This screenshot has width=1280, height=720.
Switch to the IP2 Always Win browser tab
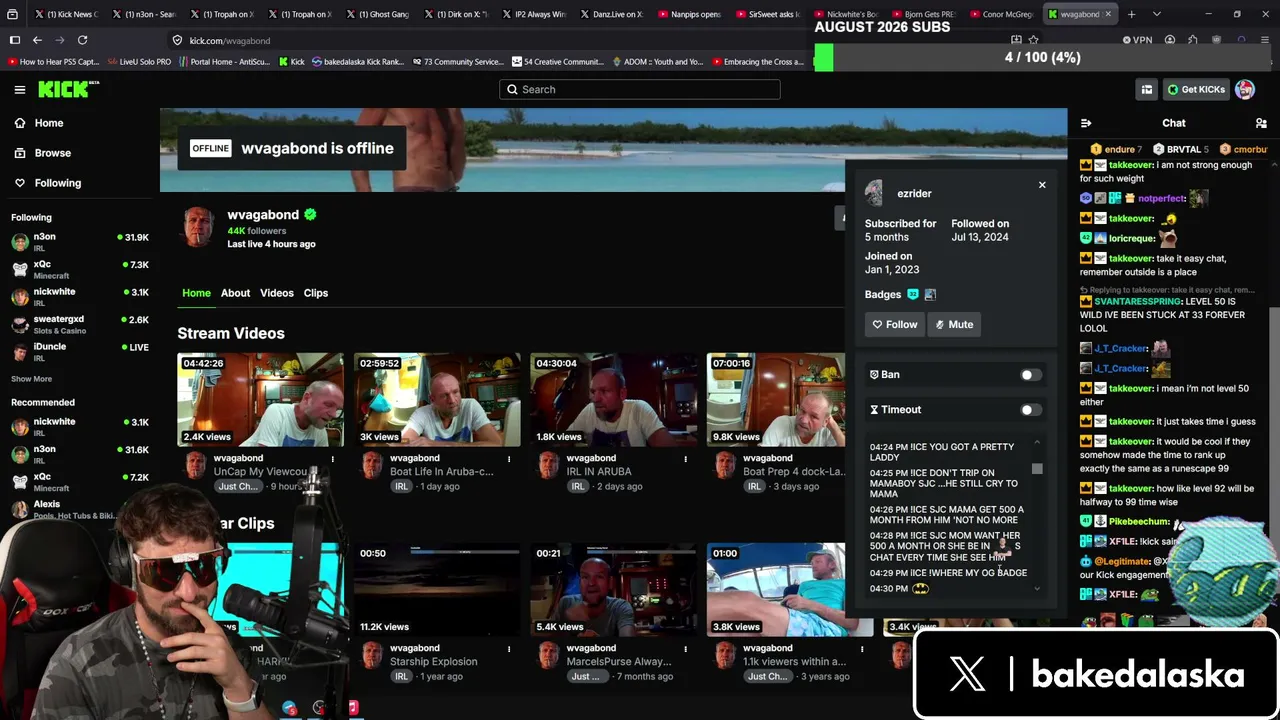coord(536,14)
